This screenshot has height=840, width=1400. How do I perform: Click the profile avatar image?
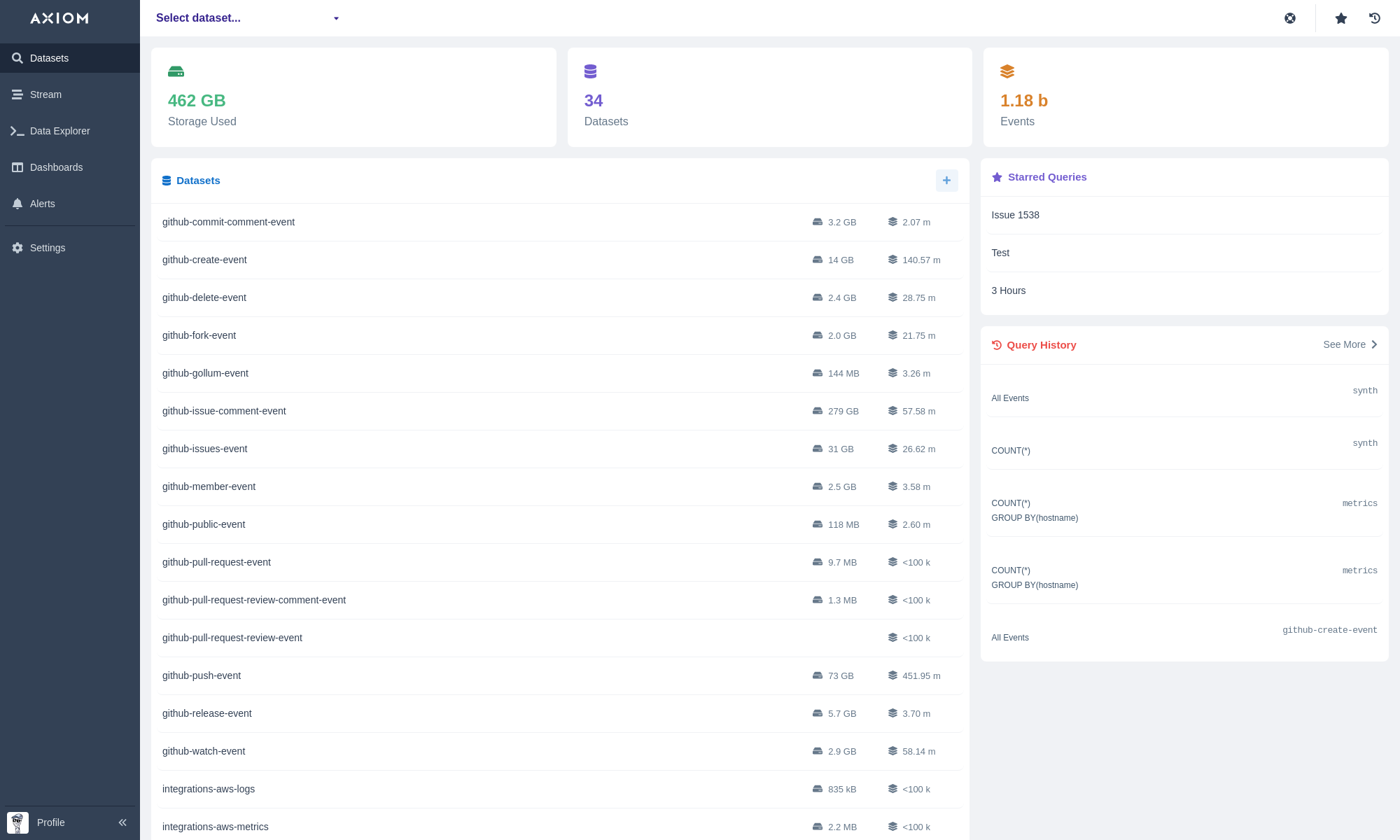click(17, 822)
